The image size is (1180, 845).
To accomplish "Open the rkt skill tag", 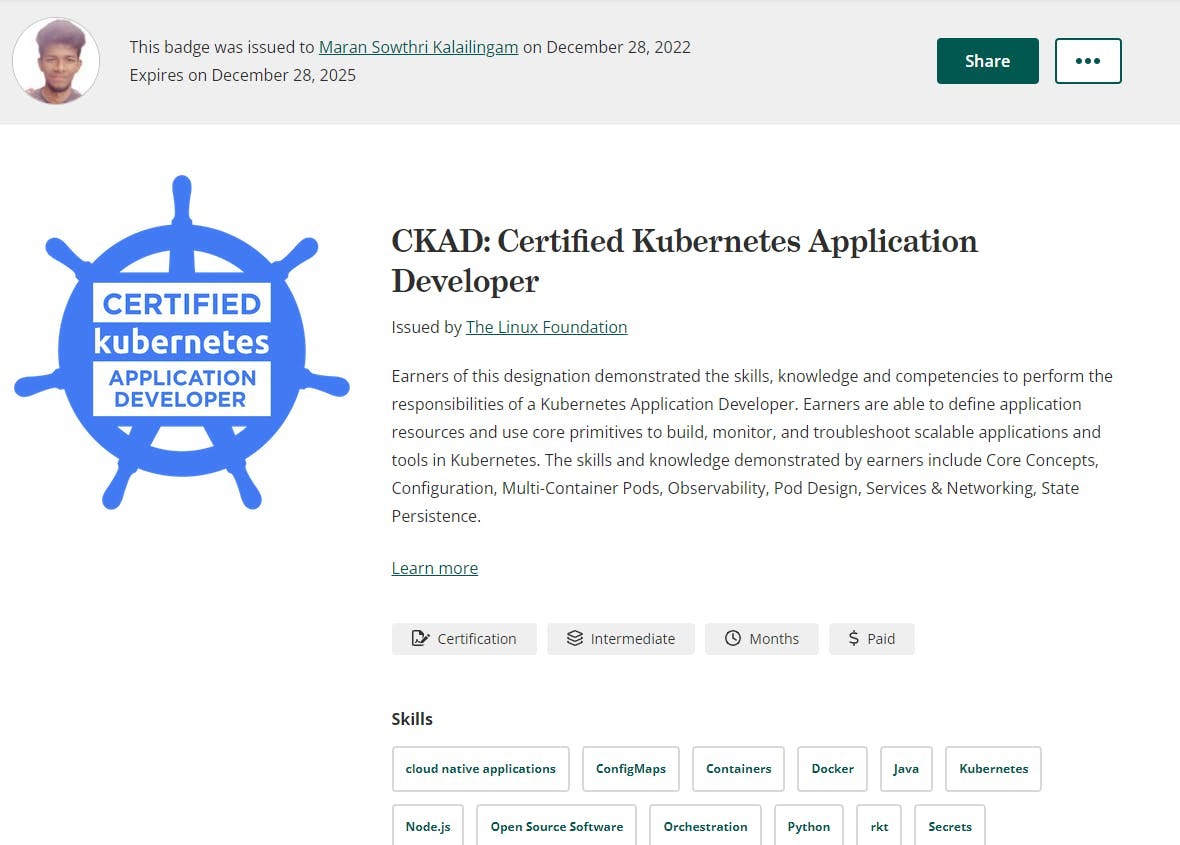I will [879, 825].
